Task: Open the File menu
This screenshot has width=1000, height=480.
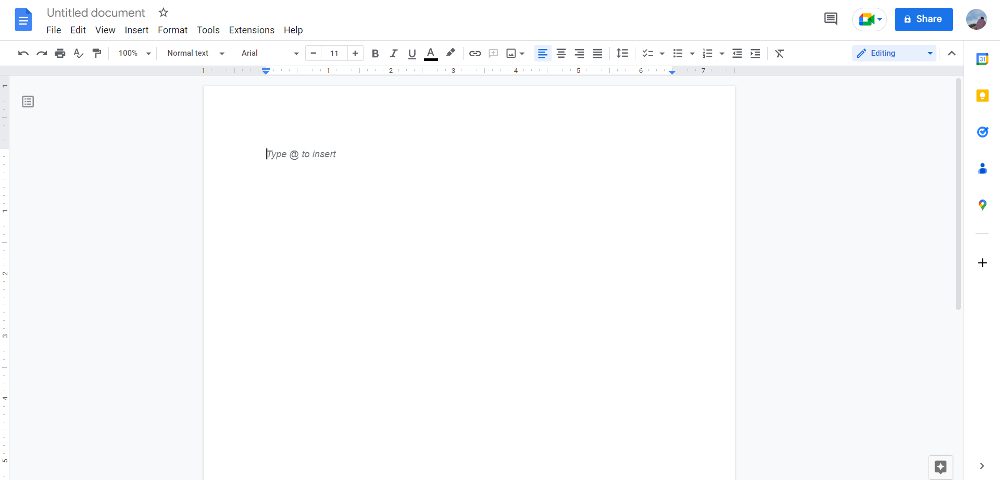Action: 54,30
